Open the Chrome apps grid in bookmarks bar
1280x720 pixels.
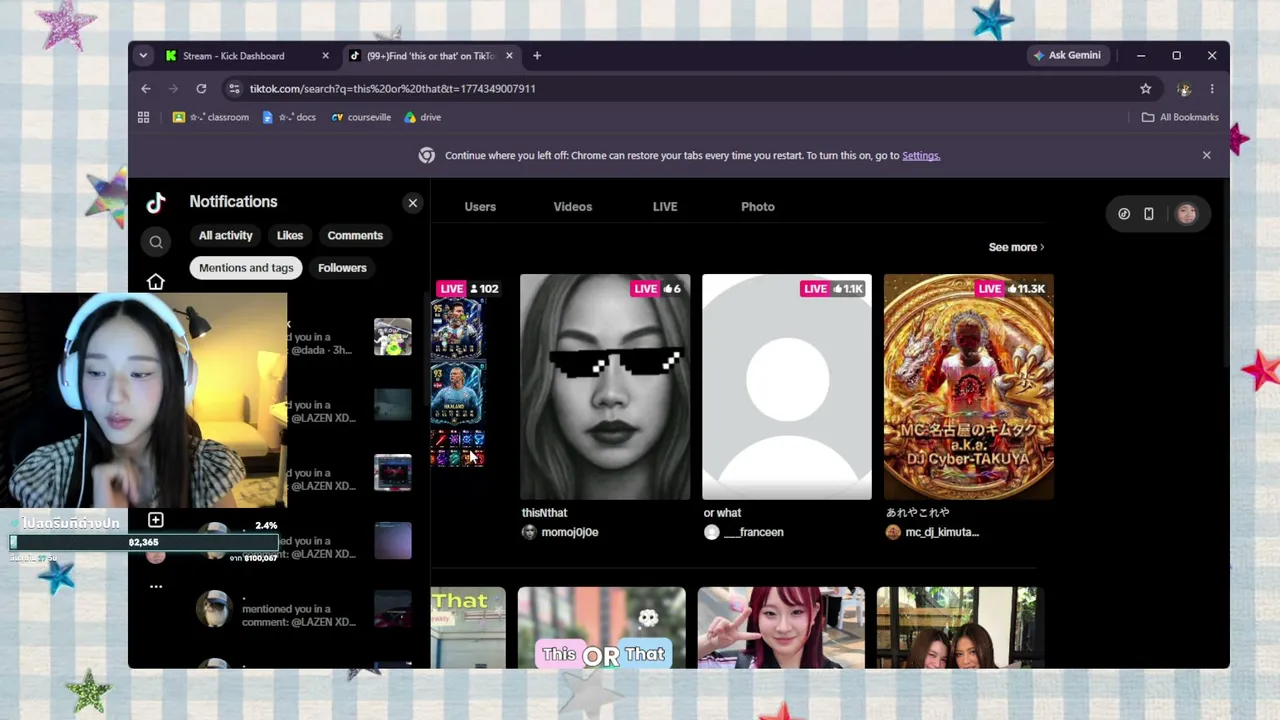pyautogui.click(x=143, y=117)
